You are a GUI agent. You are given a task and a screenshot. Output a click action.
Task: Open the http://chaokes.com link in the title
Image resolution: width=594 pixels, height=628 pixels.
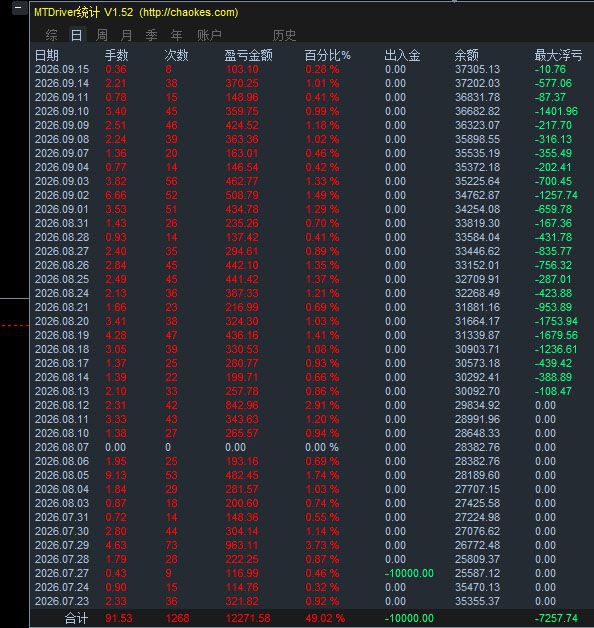pos(189,12)
